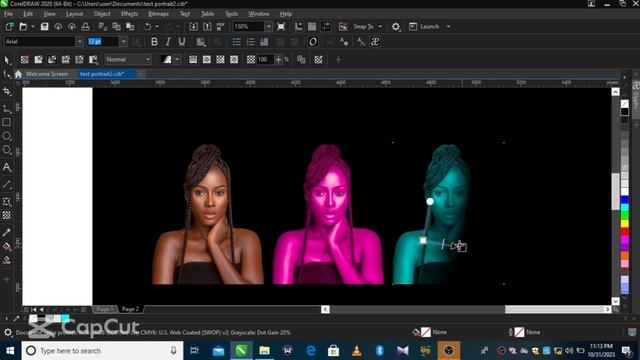Toggle the show rulers button

click(298, 27)
